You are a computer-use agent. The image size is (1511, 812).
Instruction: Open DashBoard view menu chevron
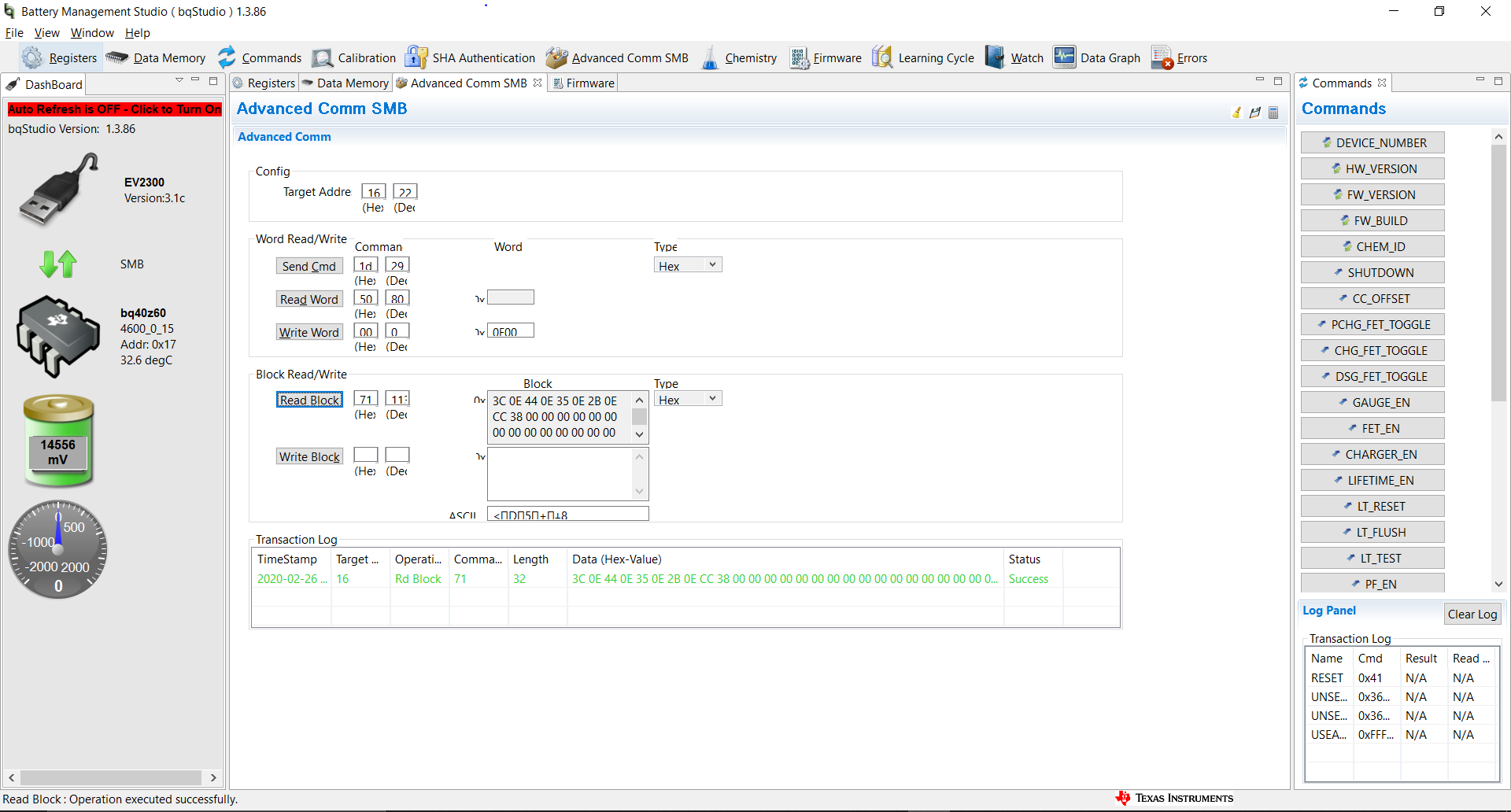(179, 80)
